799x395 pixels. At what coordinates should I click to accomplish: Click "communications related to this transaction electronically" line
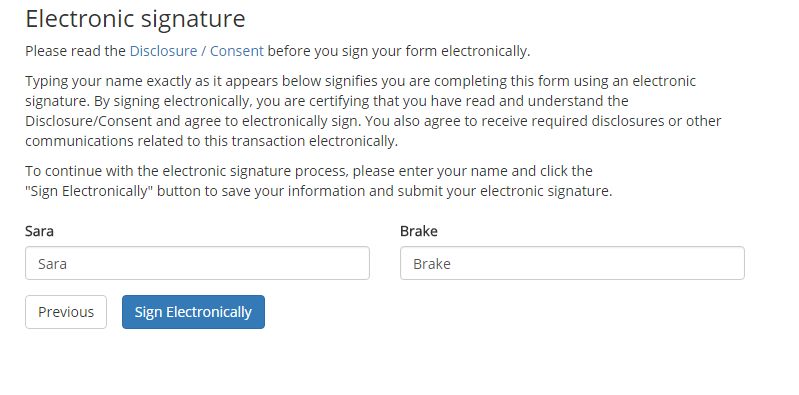click(211, 141)
